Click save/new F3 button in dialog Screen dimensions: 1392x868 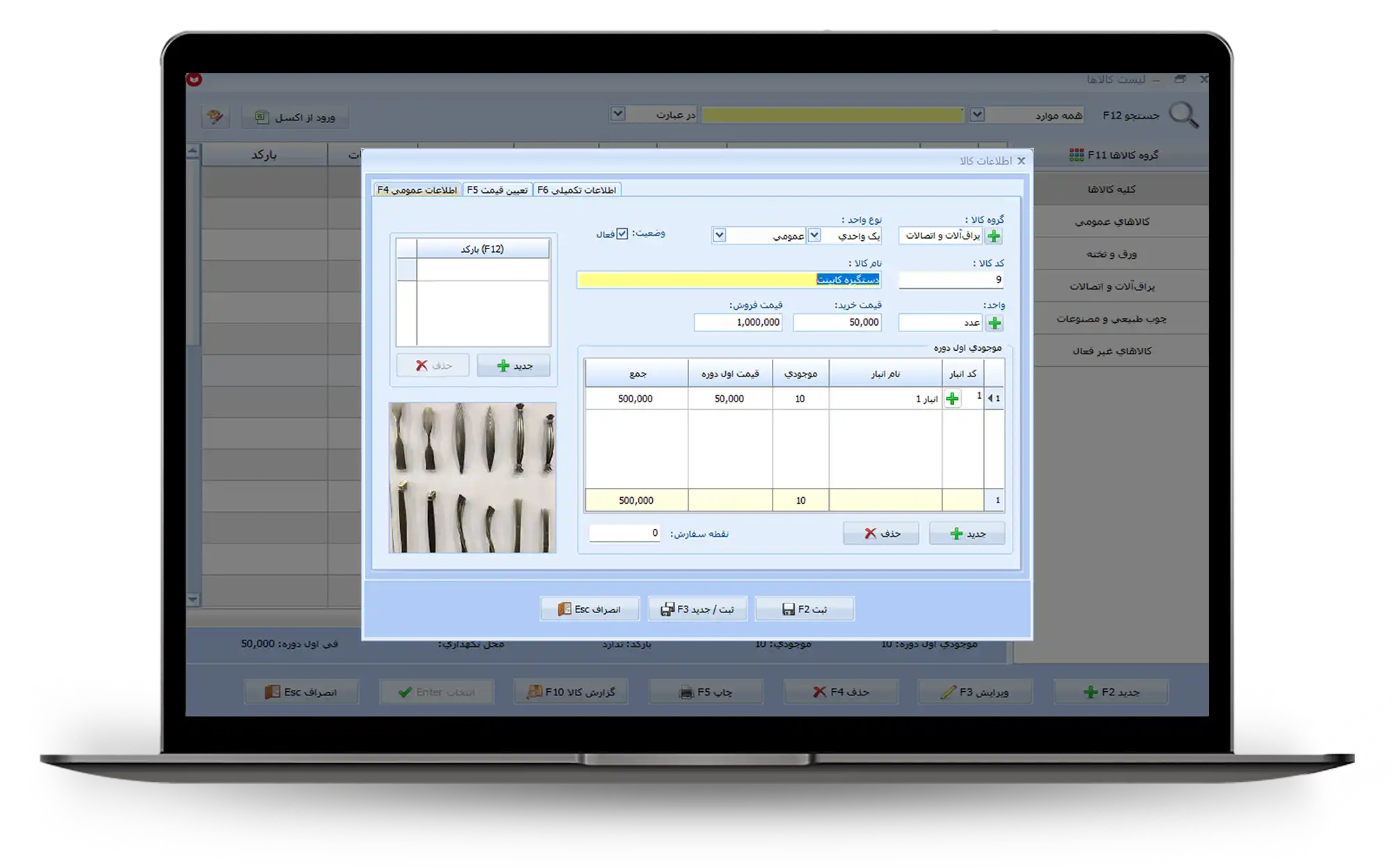click(x=697, y=609)
